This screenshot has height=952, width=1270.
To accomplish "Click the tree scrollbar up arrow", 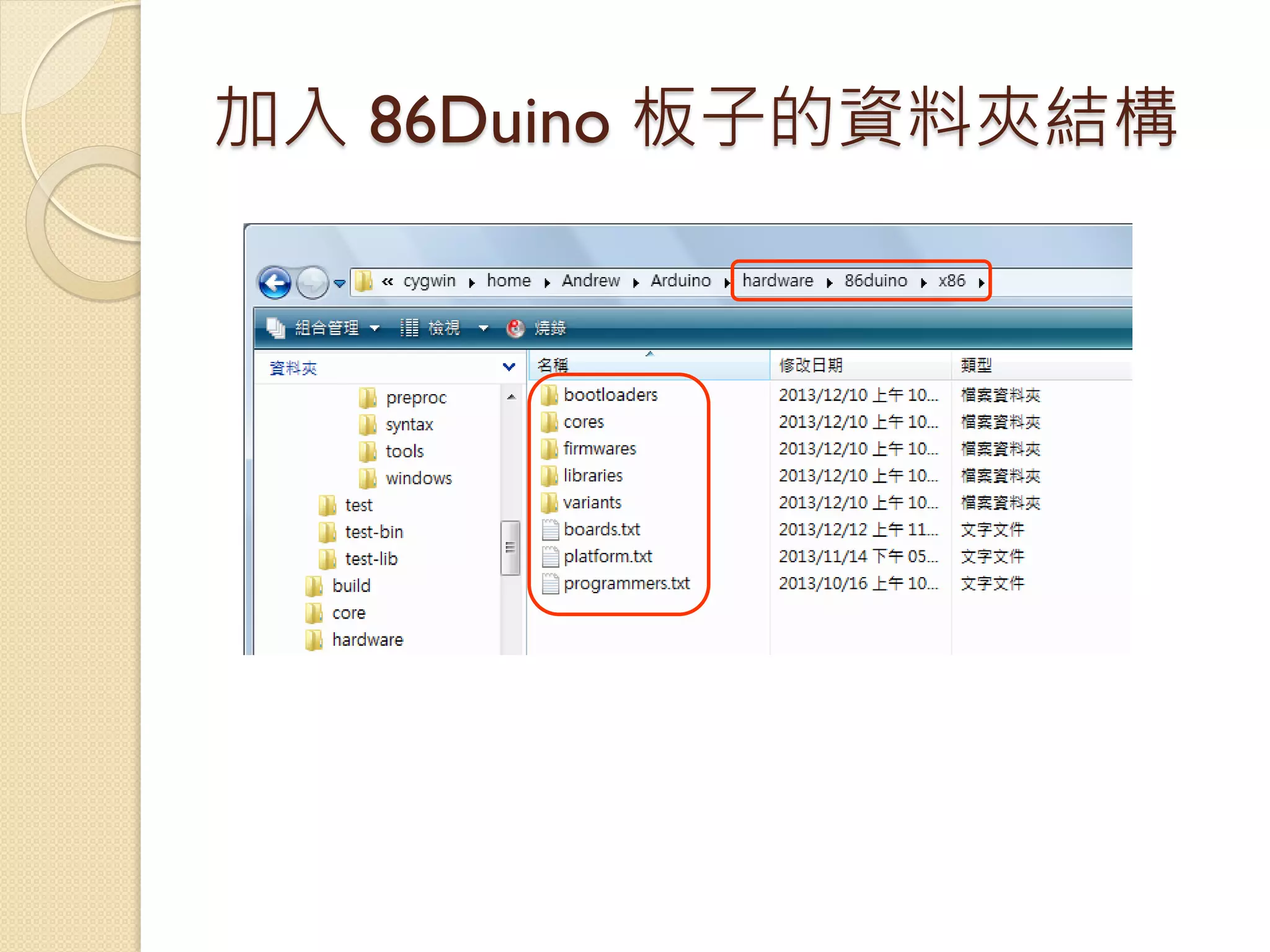I will pyautogui.click(x=511, y=397).
